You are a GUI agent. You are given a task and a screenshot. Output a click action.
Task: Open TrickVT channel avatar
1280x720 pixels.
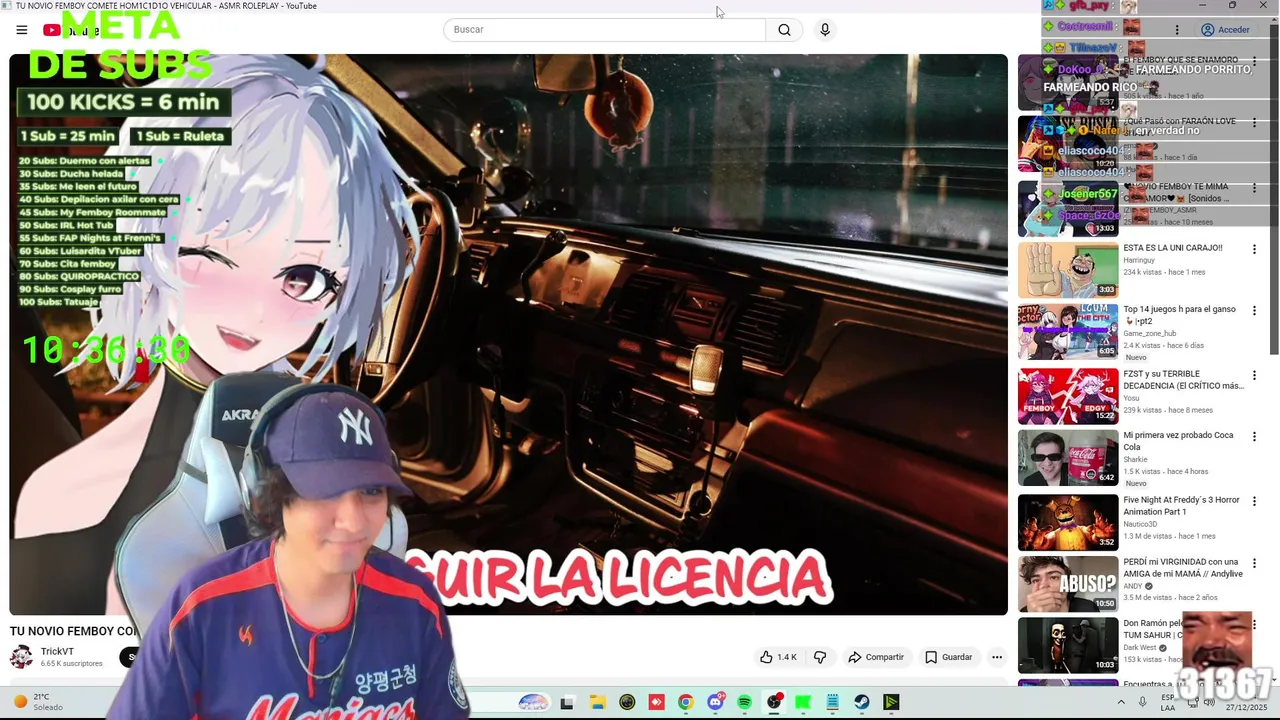(x=21, y=657)
